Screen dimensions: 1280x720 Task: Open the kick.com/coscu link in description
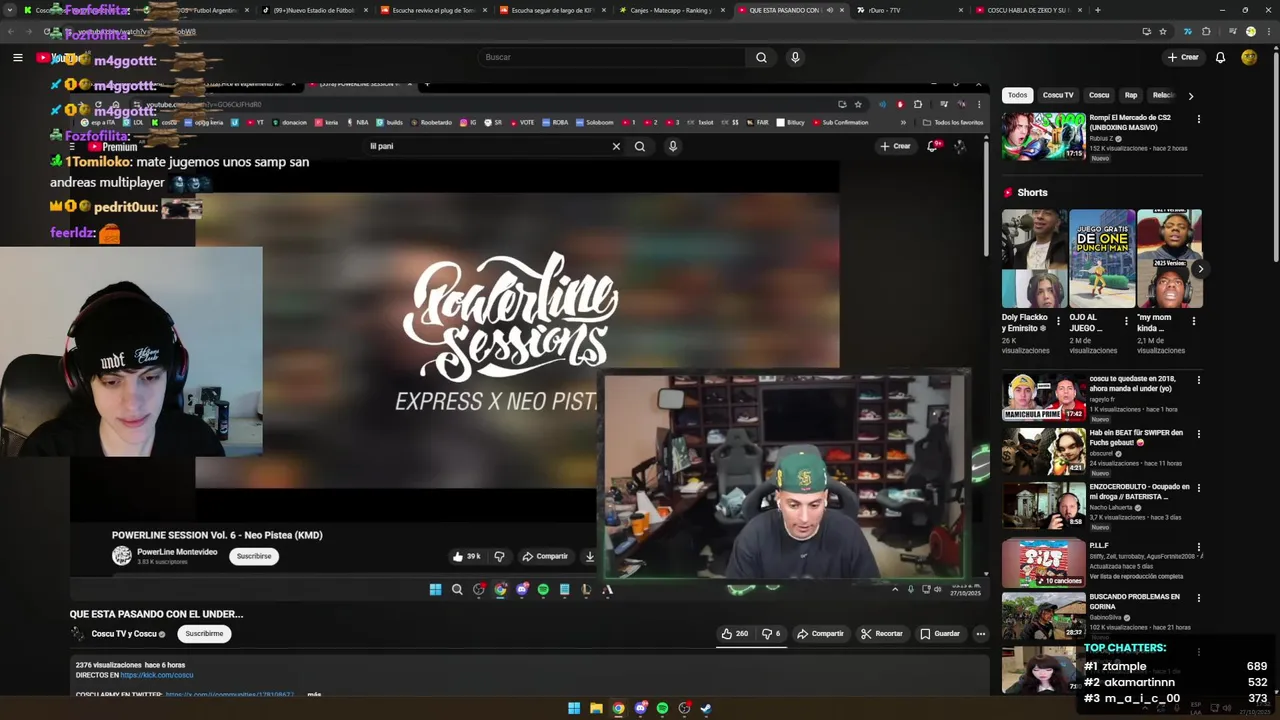coord(157,675)
